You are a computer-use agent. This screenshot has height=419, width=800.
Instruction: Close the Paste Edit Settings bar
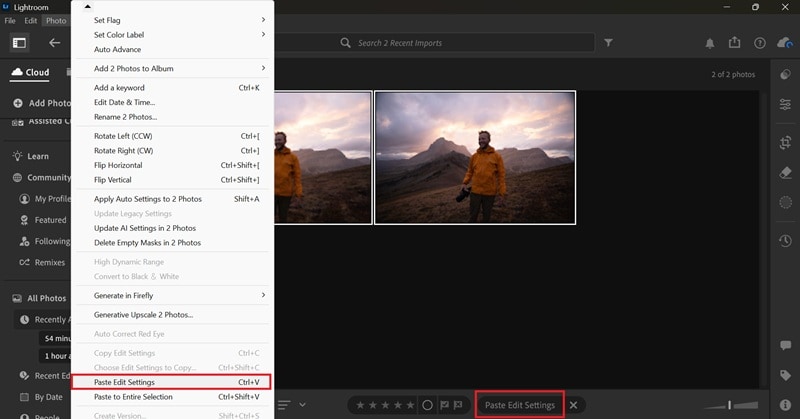pyautogui.click(x=573, y=405)
